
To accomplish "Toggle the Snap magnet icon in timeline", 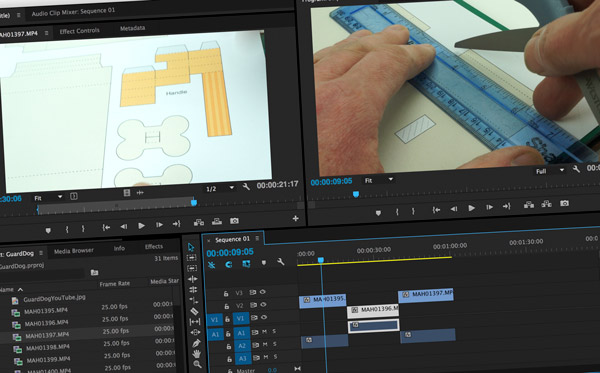I will click(x=228, y=264).
